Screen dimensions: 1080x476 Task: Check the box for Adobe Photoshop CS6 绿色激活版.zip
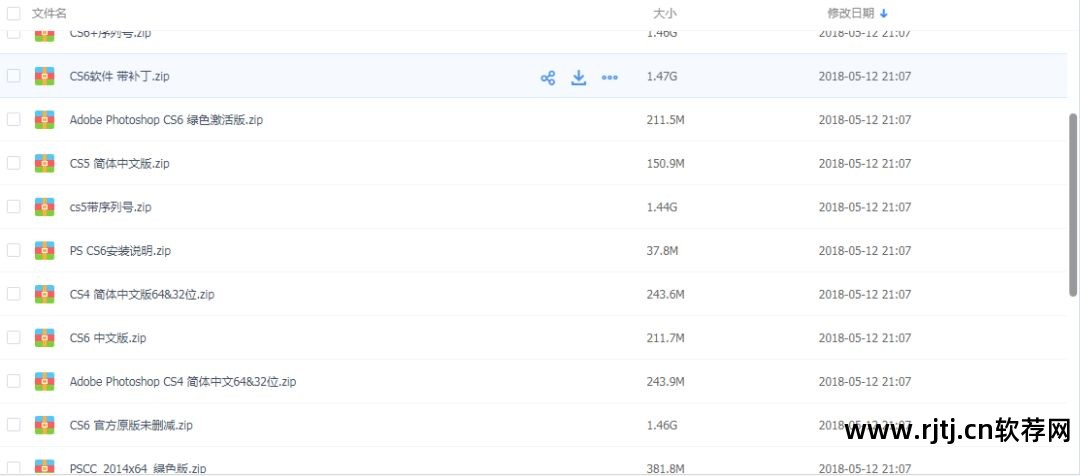tap(14, 120)
